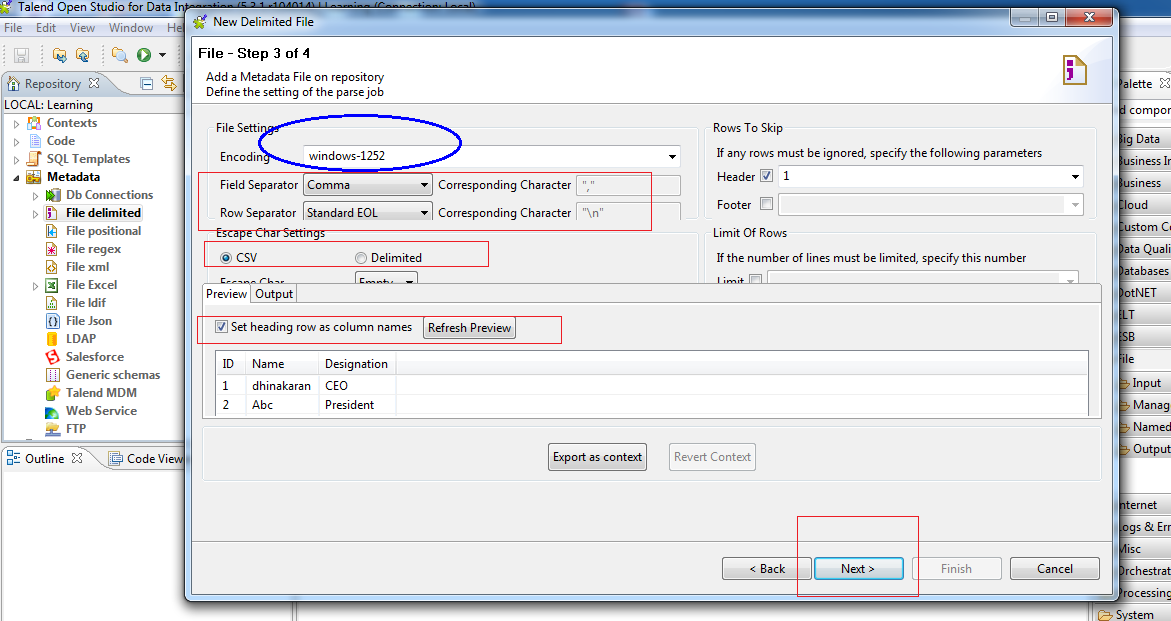This screenshot has width=1171, height=621.
Task: Click the Generic schemas icon
Action: pyautogui.click(x=52, y=375)
